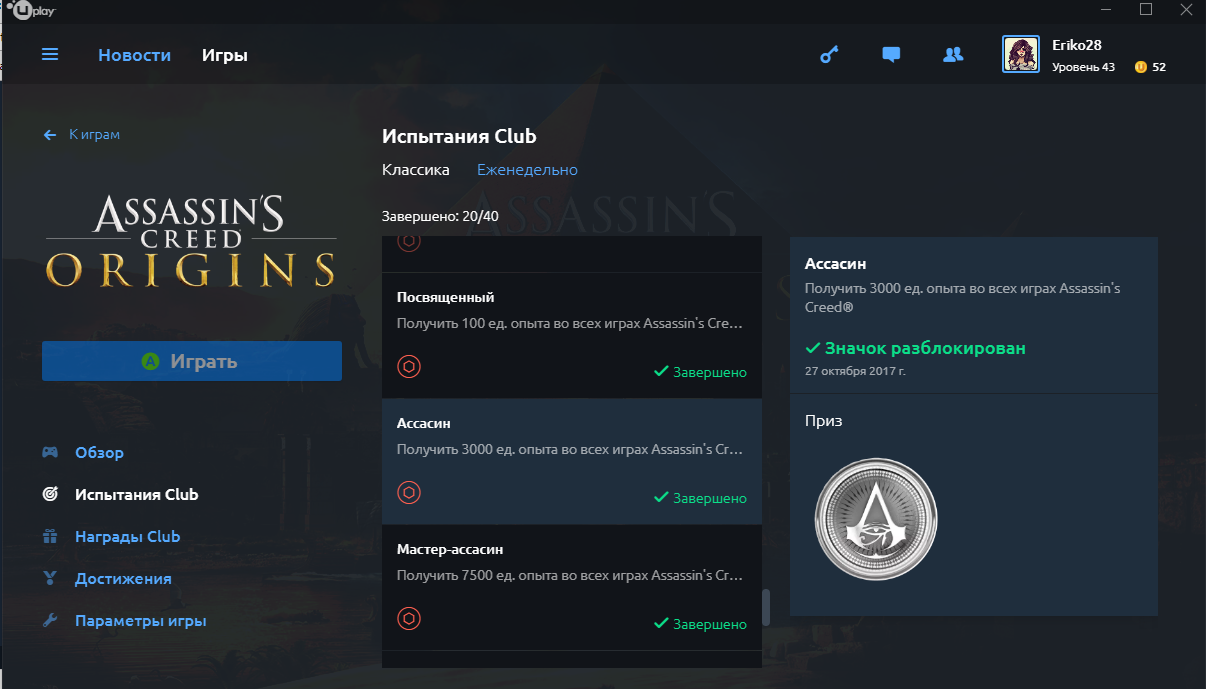This screenshot has height=689, width=1206.
Task: Open the Игры section
Action: pos(225,55)
